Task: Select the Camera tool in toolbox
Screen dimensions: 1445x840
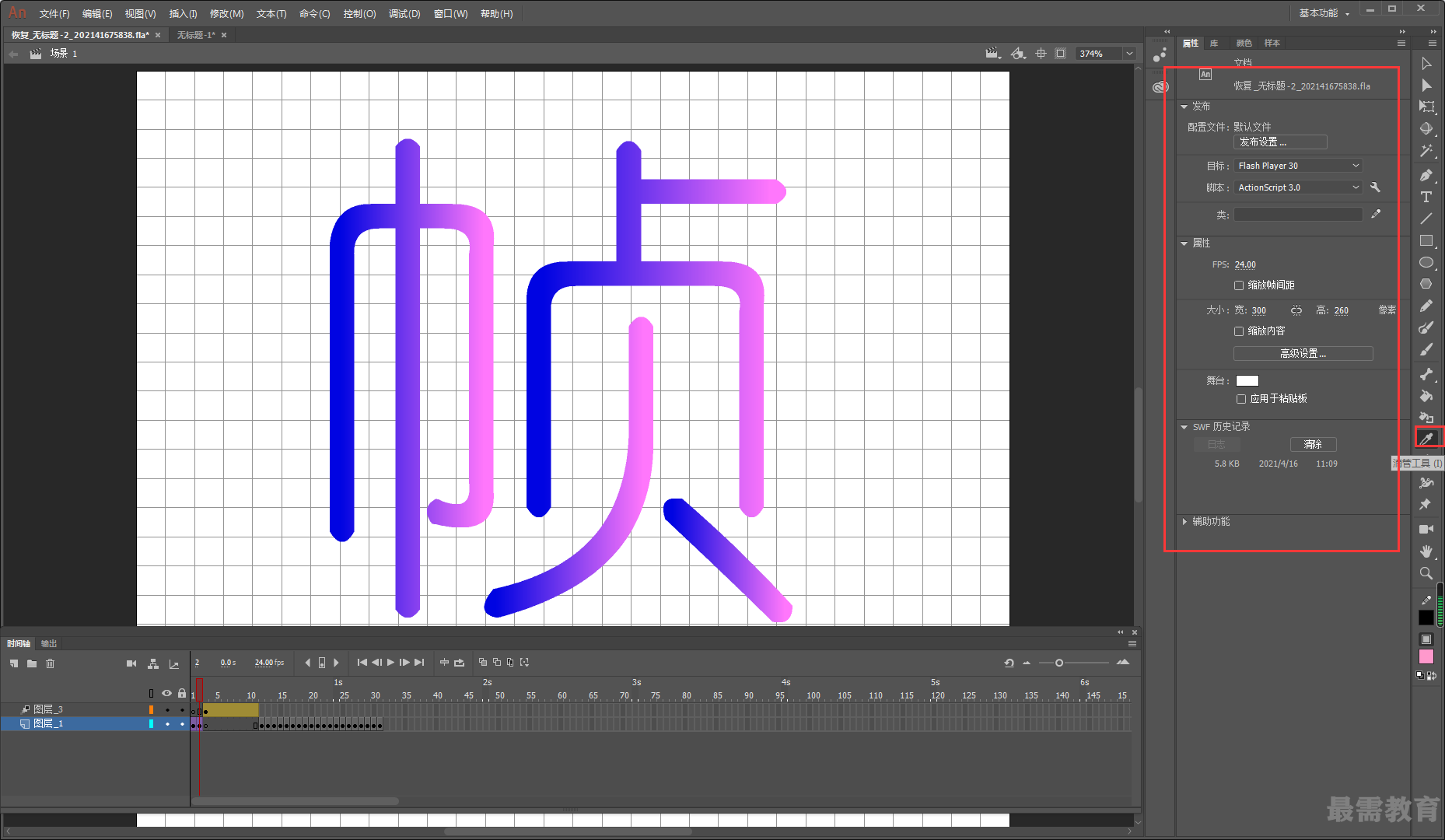Action: (x=1426, y=529)
